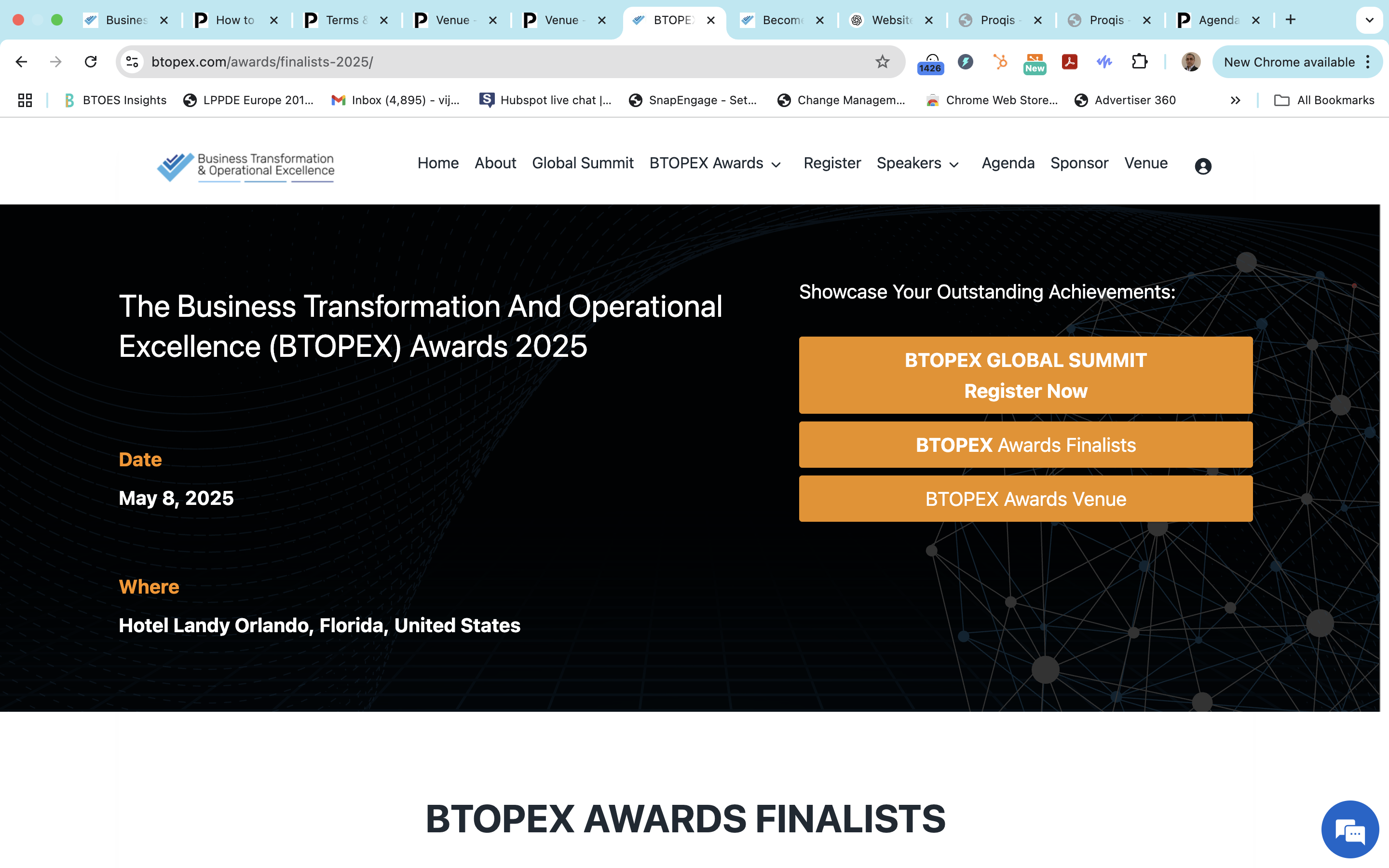Viewport: 1389px width, 868px height.
Task: Open the live chat bubble widget
Action: pos(1349,829)
